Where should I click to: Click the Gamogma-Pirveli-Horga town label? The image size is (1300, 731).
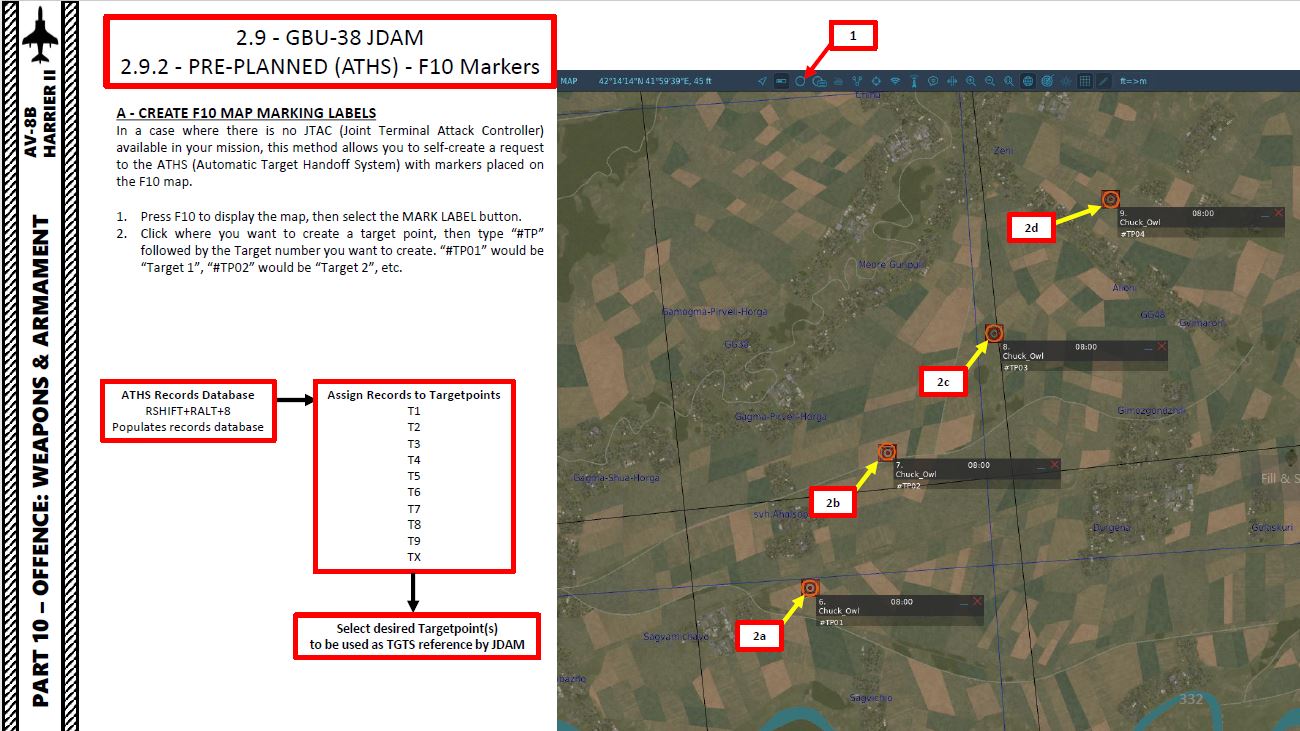point(714,311)
